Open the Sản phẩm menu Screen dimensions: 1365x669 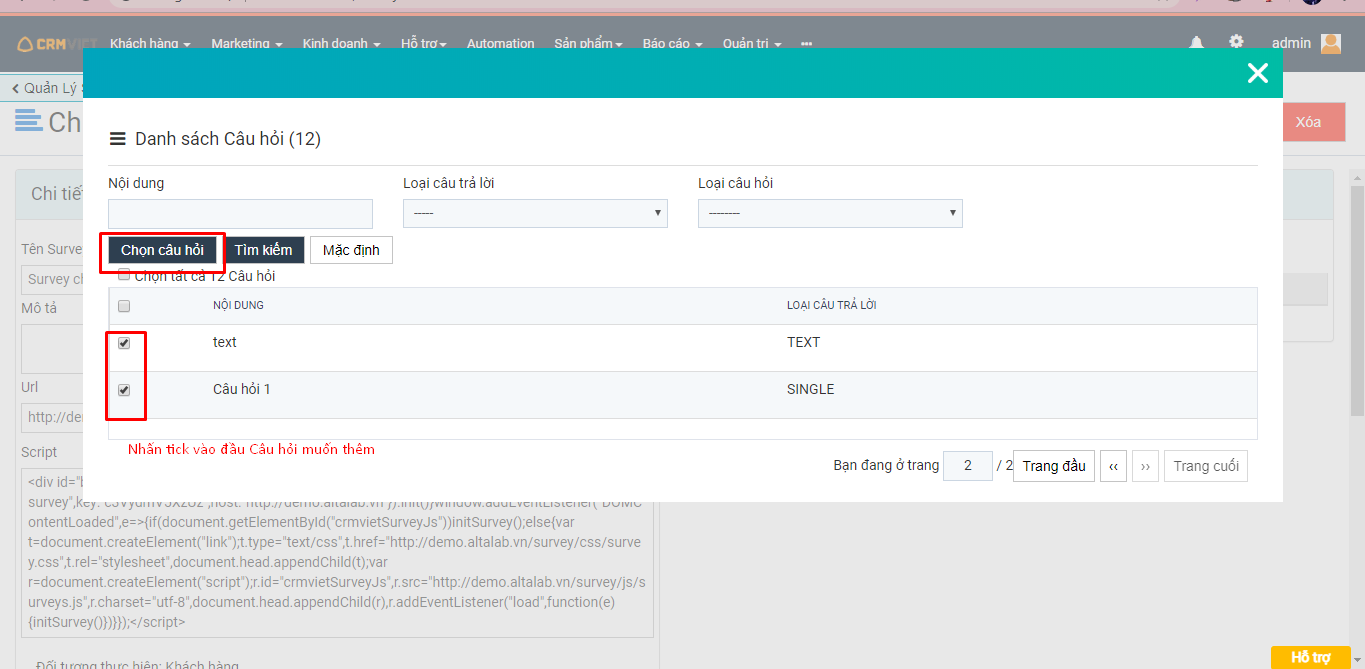pos(589,44)
